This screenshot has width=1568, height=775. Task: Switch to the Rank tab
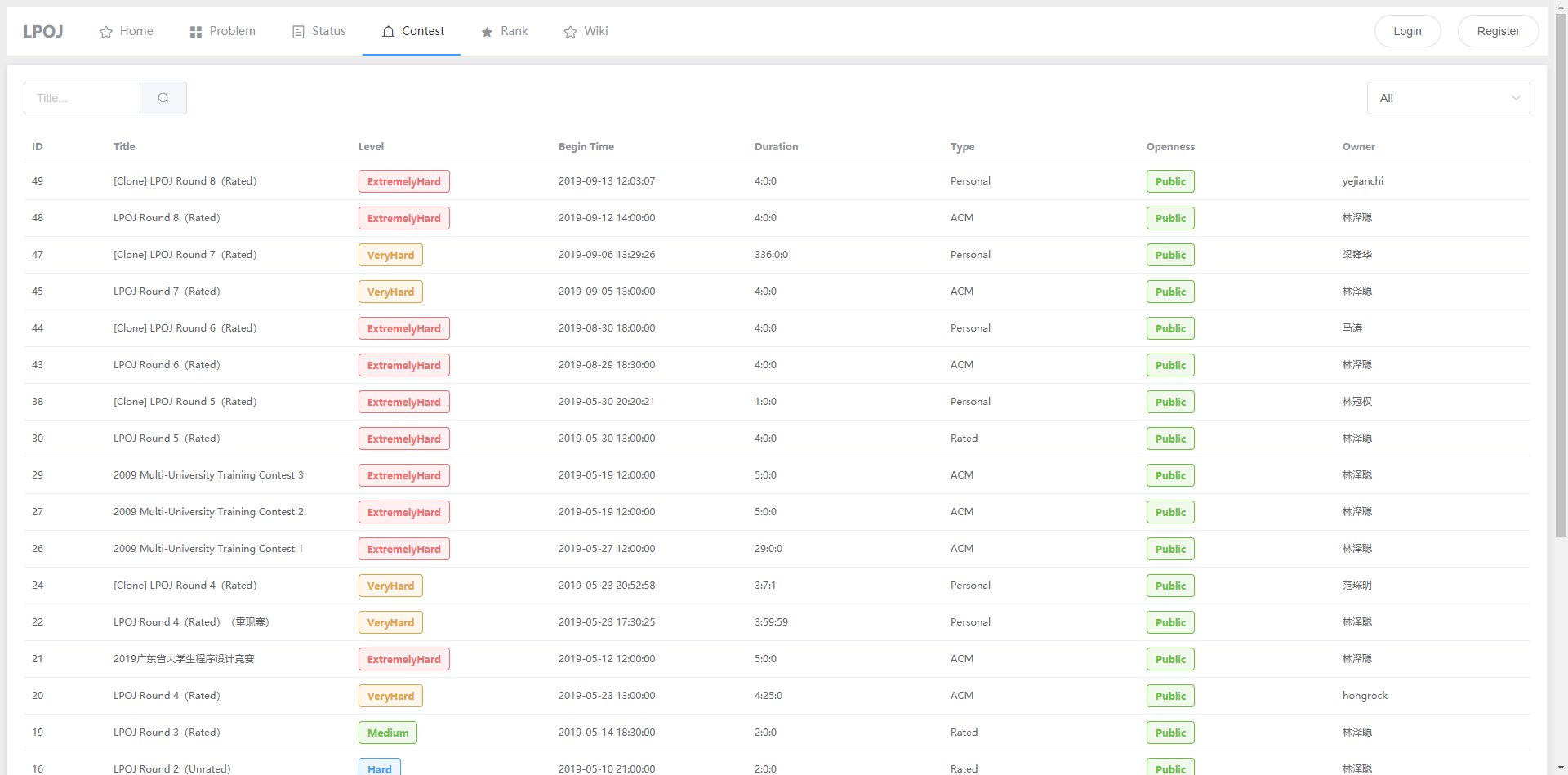click(x=514, y=31)
